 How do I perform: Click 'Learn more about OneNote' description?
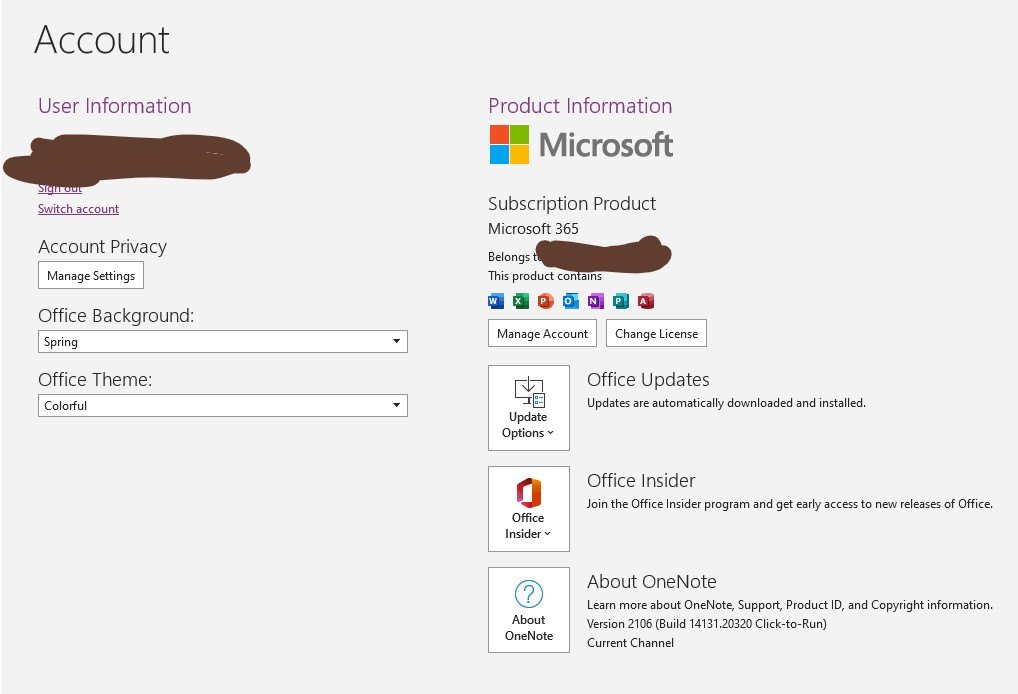[x=789, y=605]
